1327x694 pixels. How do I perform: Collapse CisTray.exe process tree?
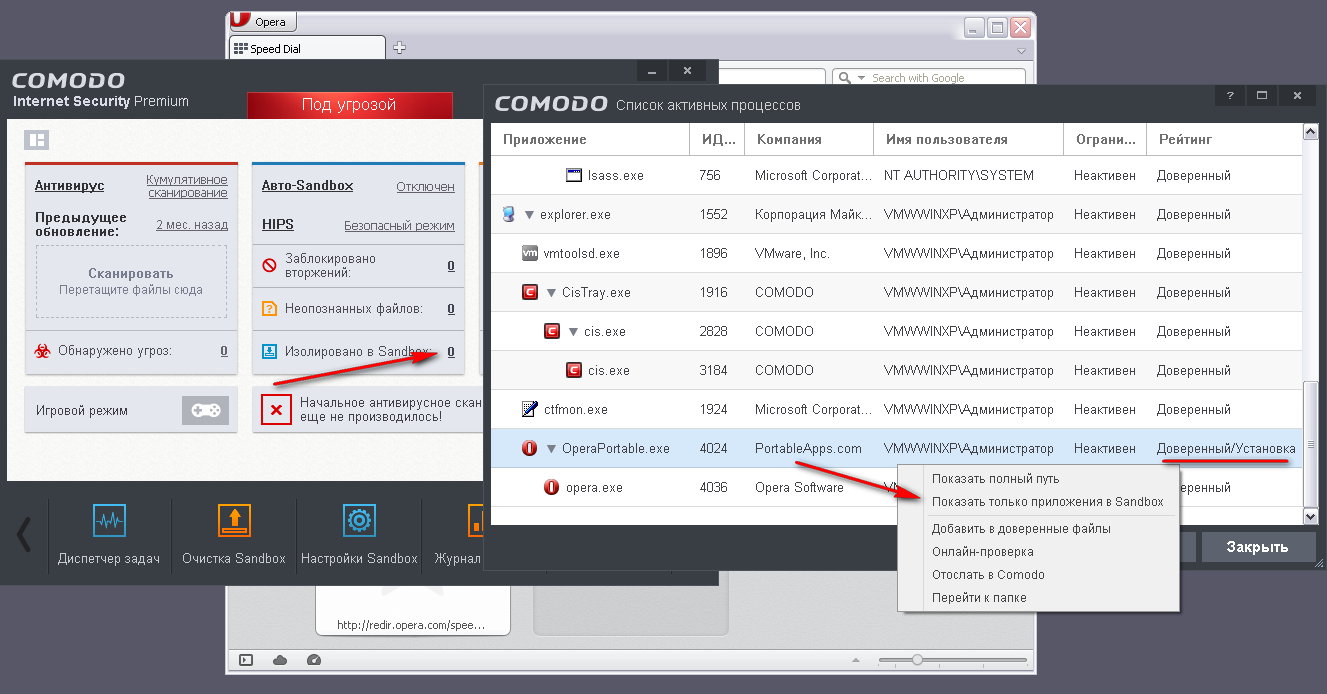551,293
